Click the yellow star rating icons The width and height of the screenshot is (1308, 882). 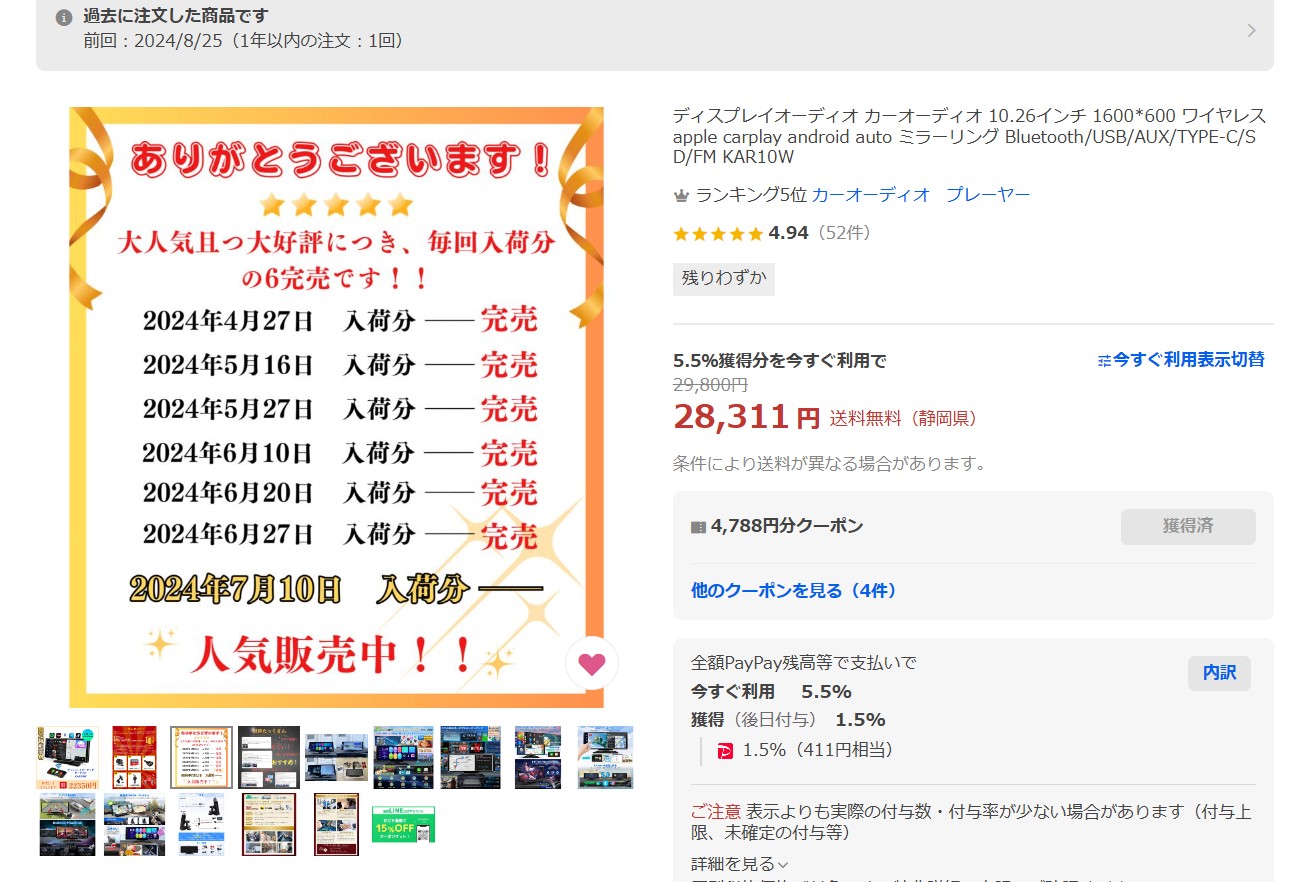point(718,234)
